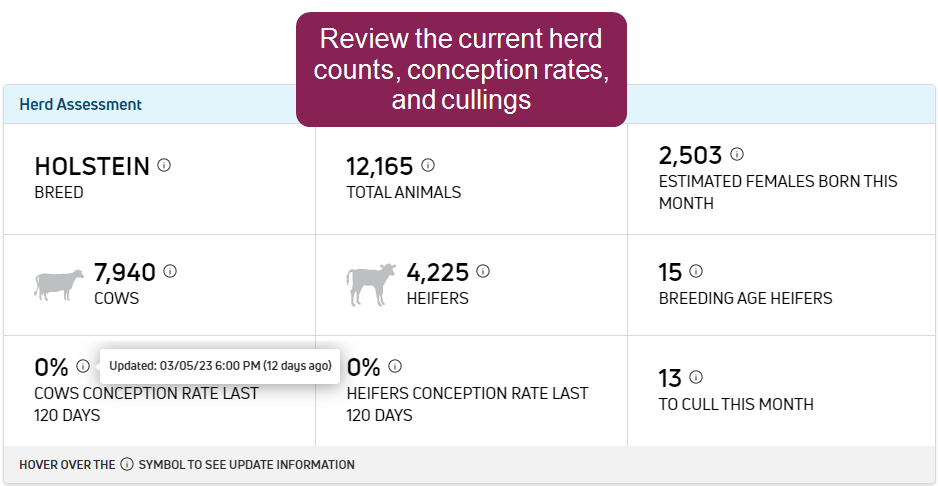Click info symbol in hover footer note
This screenshot has height=486, width=938.
point(127,465)
